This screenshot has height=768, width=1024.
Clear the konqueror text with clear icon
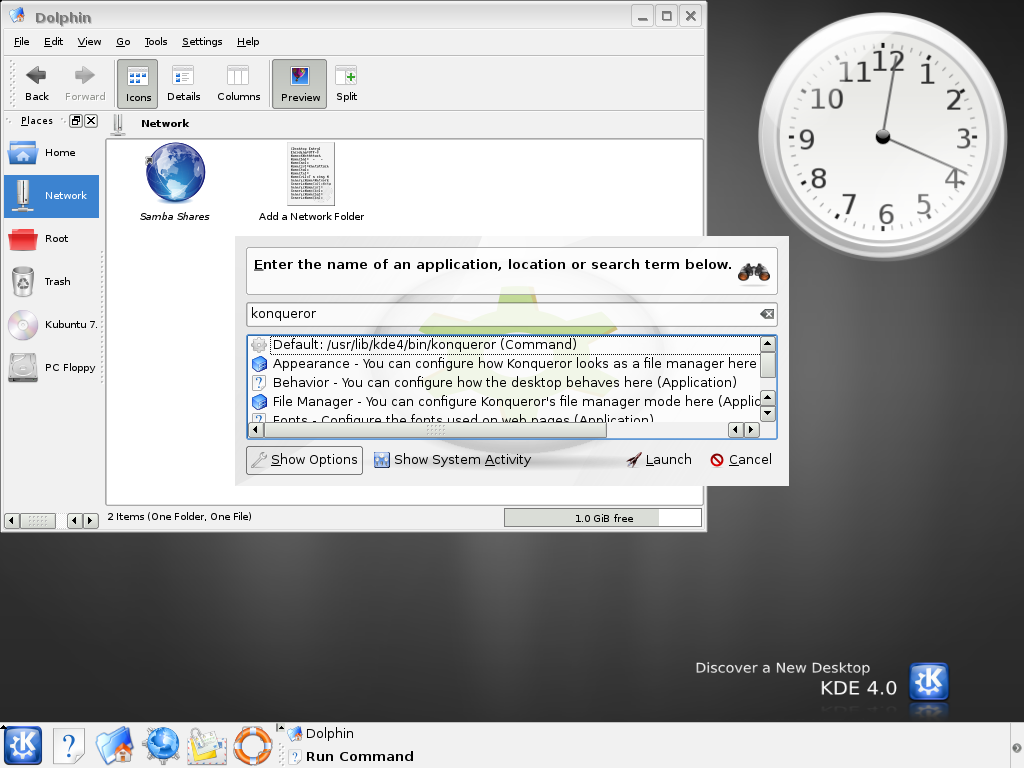click(767, 314)
